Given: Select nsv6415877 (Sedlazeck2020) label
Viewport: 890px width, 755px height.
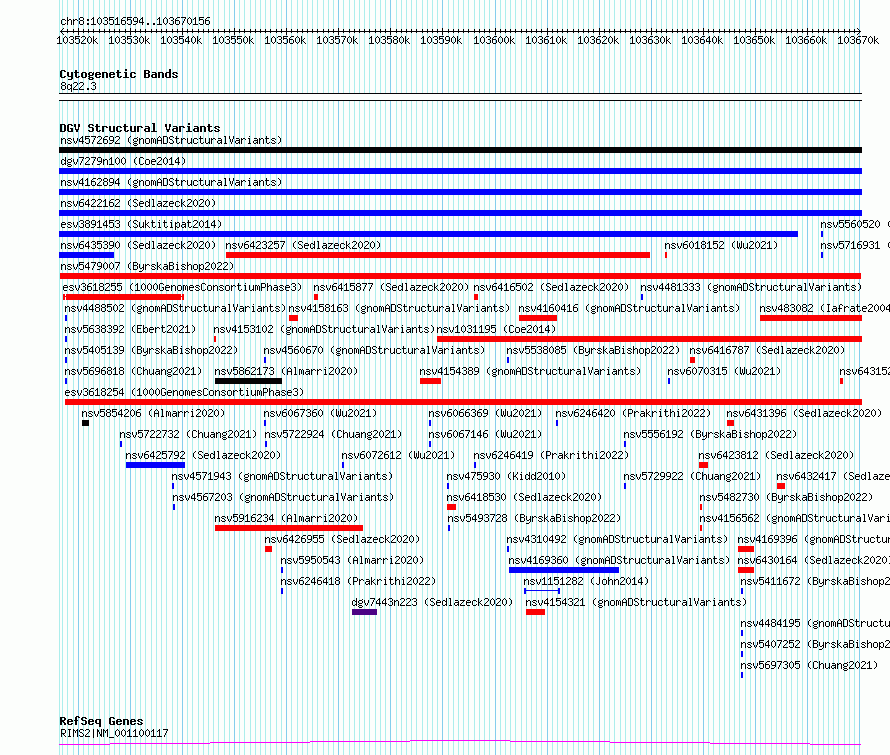Looking at the screenshot, I should (x=391, y=287).
